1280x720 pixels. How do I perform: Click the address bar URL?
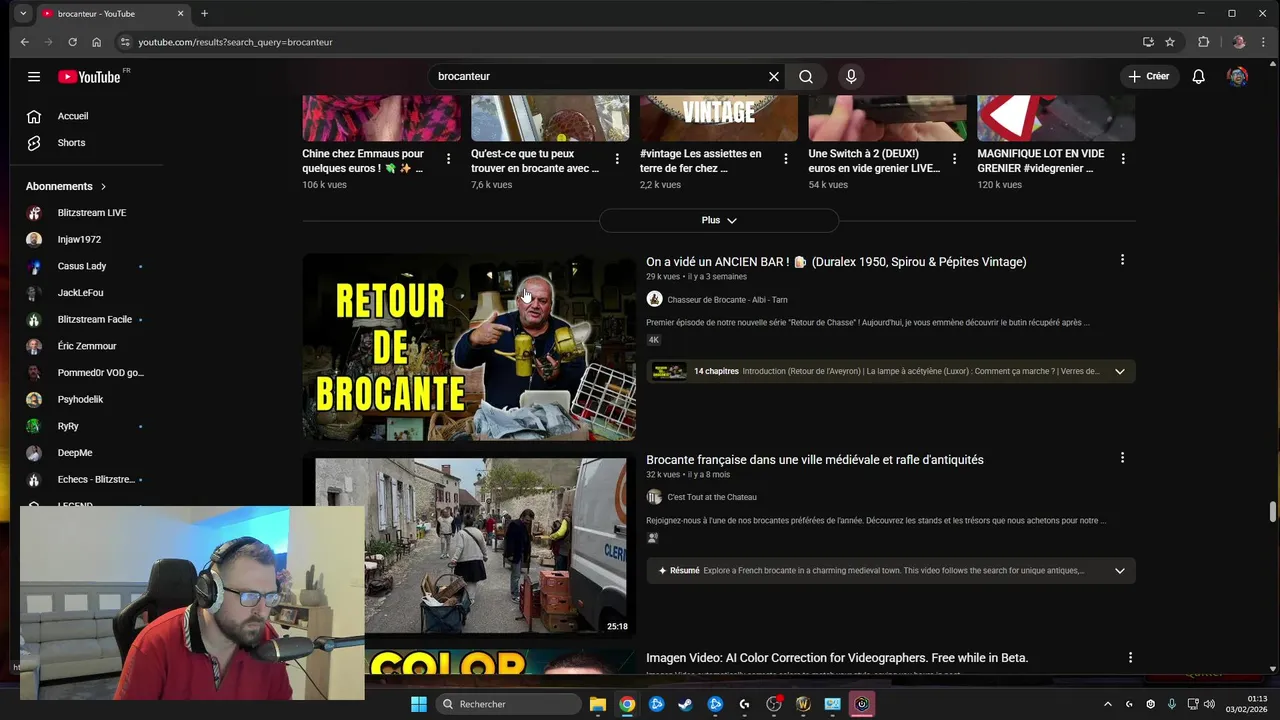pos(235,42)
